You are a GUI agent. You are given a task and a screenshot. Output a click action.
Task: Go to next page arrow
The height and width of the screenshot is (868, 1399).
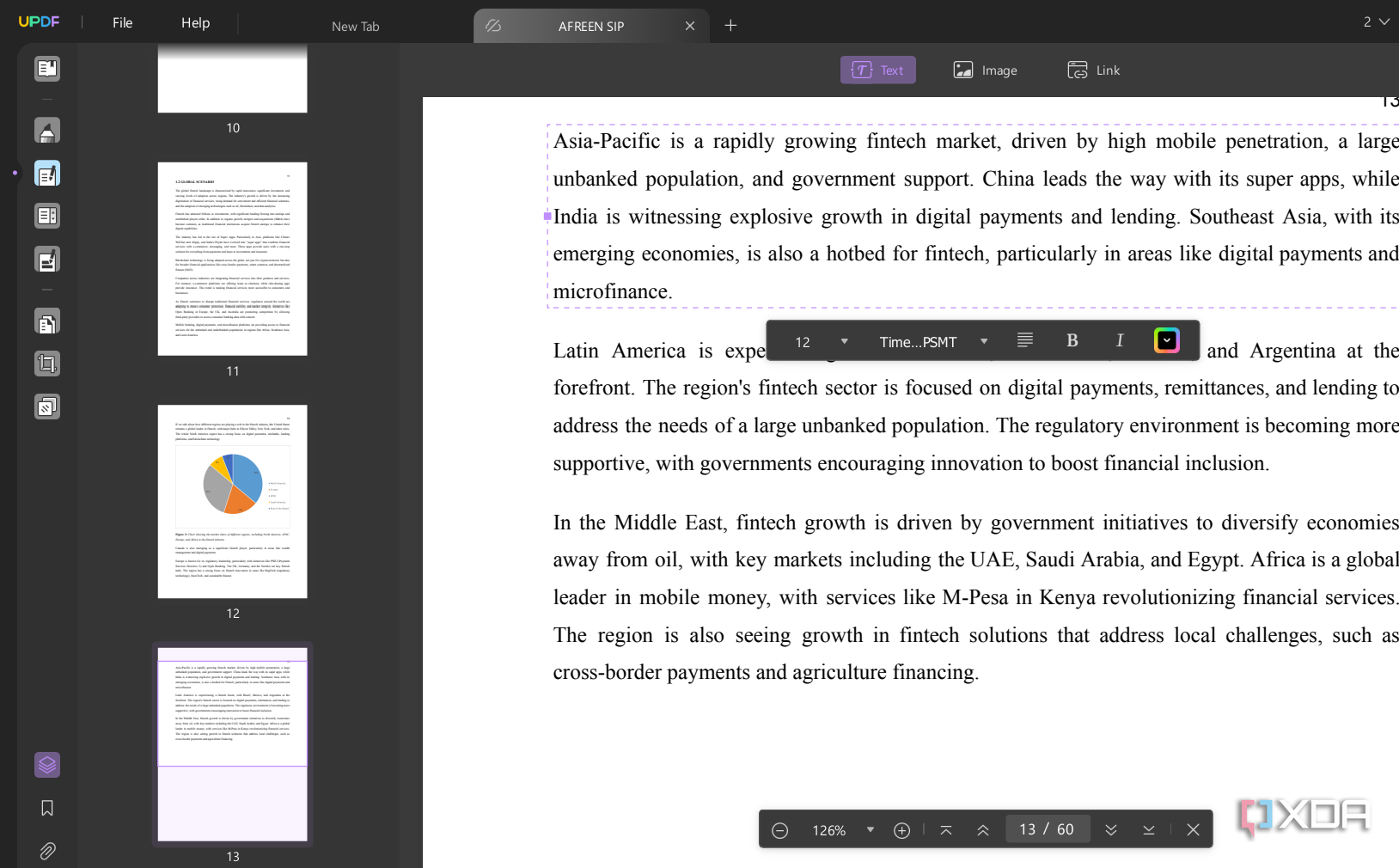tap(1111, 830)
